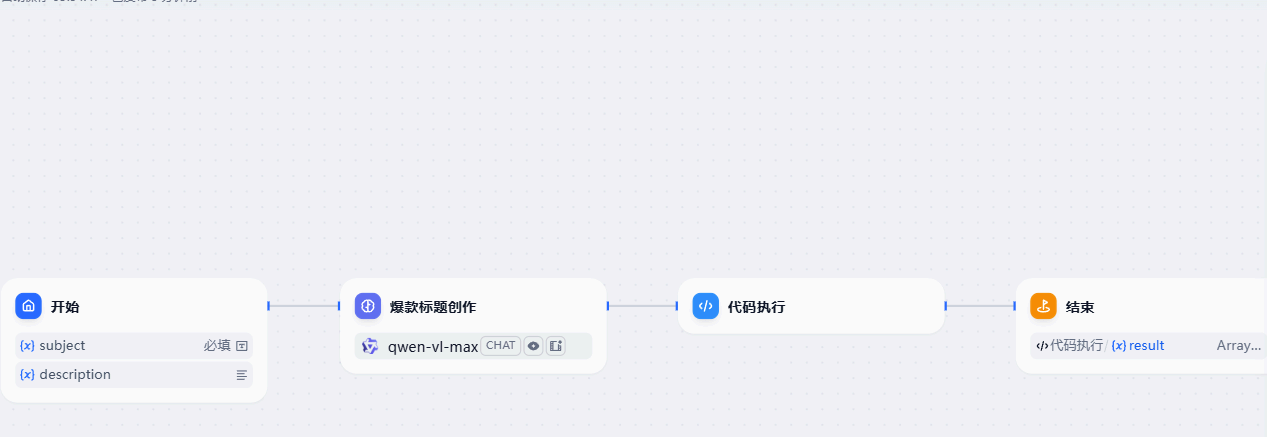Select the description variable row

click(x=134, y=375)
